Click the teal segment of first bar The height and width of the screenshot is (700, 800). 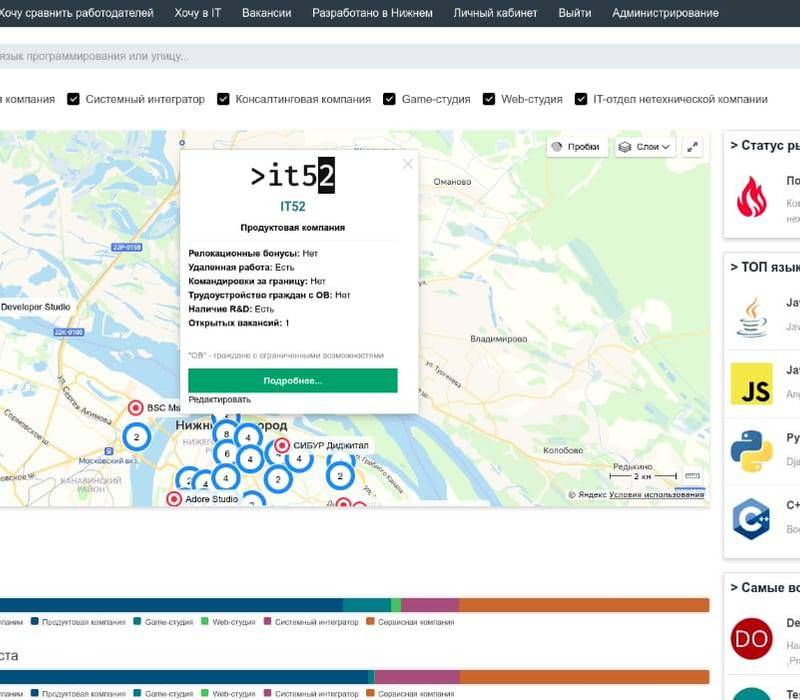(367, 605)
